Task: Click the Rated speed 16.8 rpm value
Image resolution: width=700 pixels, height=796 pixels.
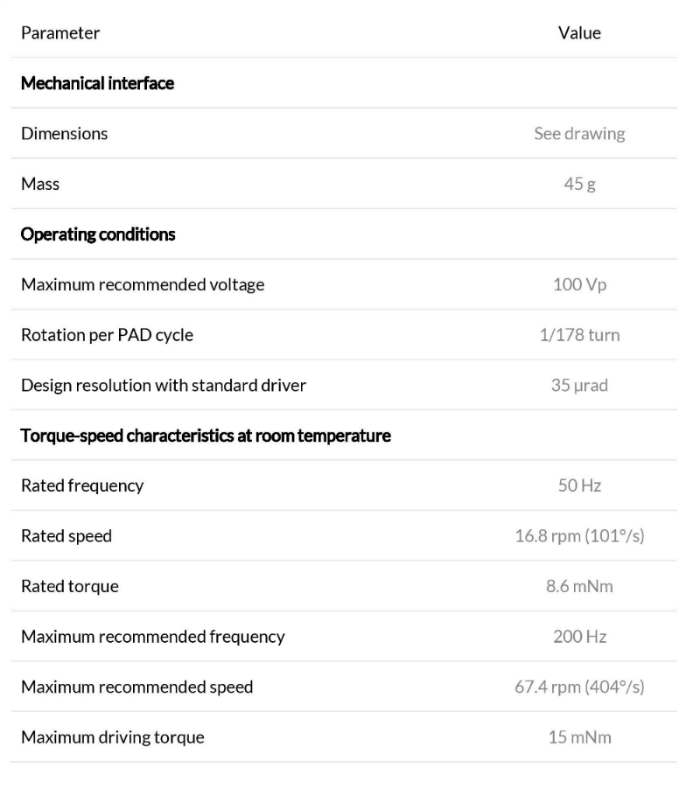Action: [579, 536]
